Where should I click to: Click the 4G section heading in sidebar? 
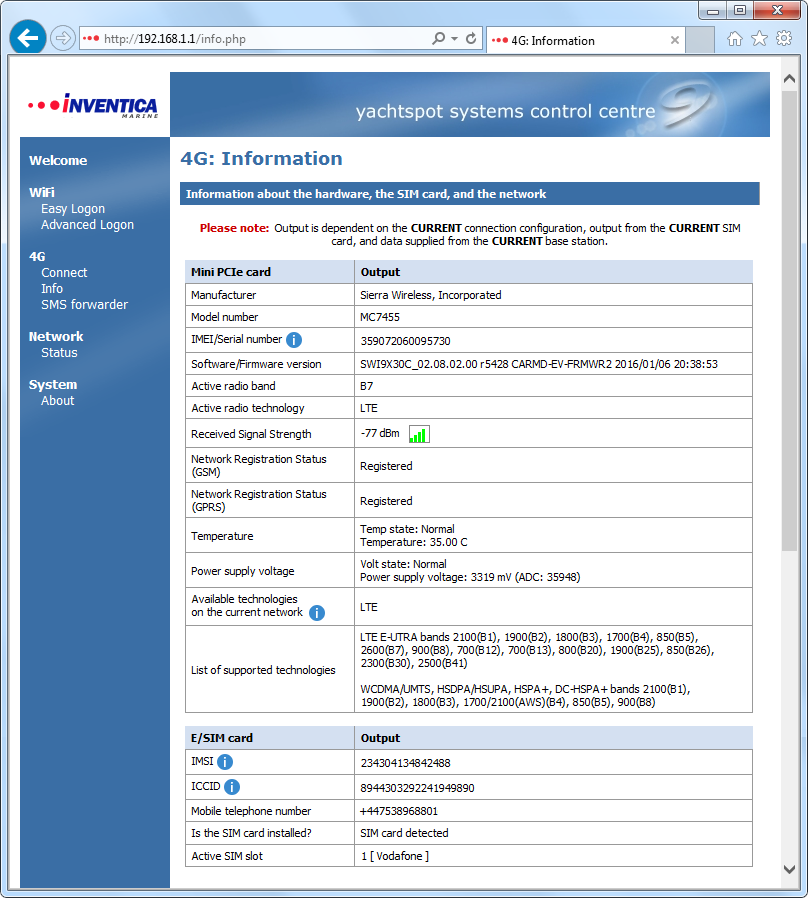click(37, 257)
